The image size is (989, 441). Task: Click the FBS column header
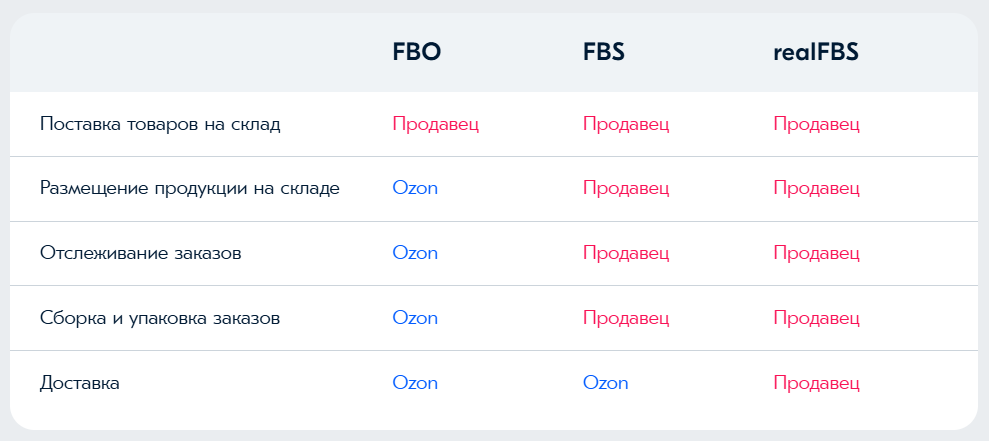pos(604,52)
